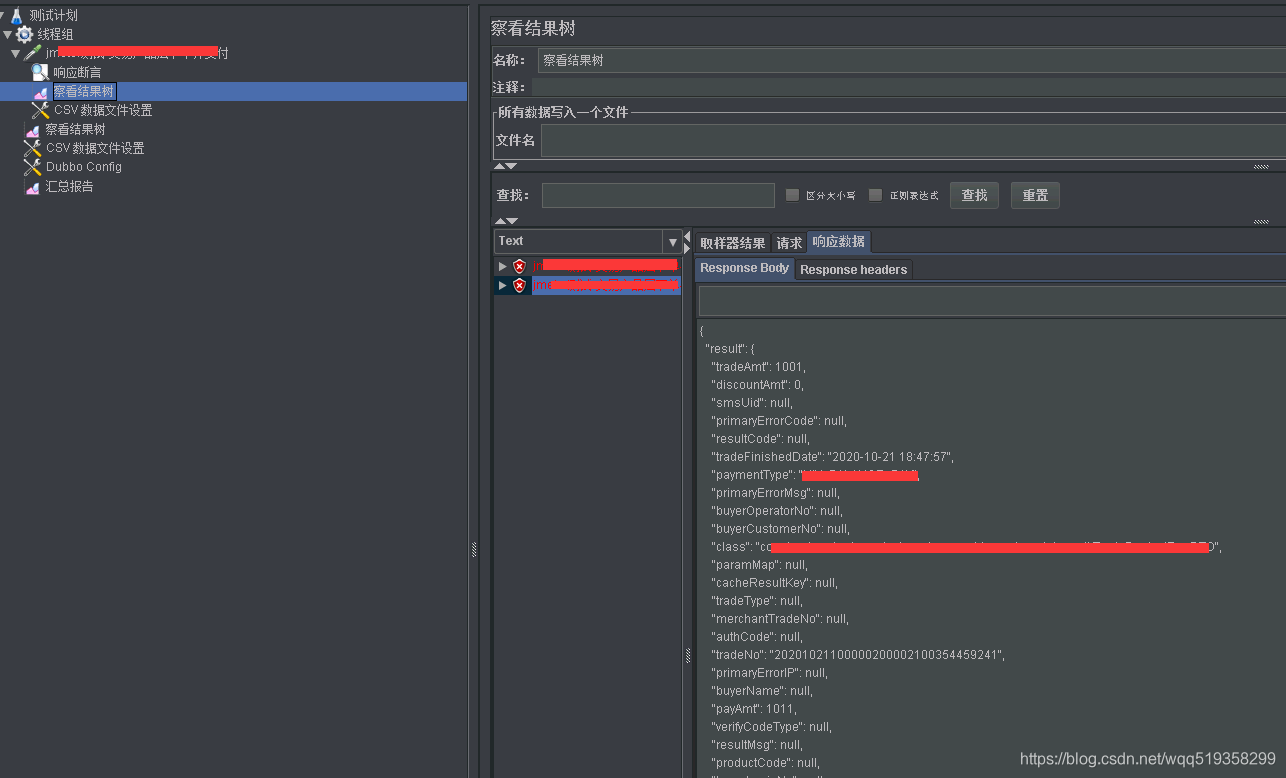Click the "smsUid": null line
Image resolution: width=1286 pixels, height=778 pixels.
click(752, 403)
